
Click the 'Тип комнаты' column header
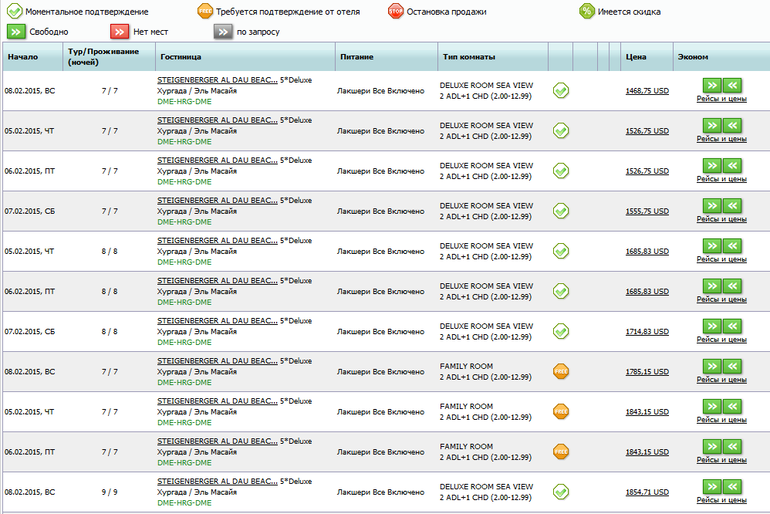click(466, 57)
